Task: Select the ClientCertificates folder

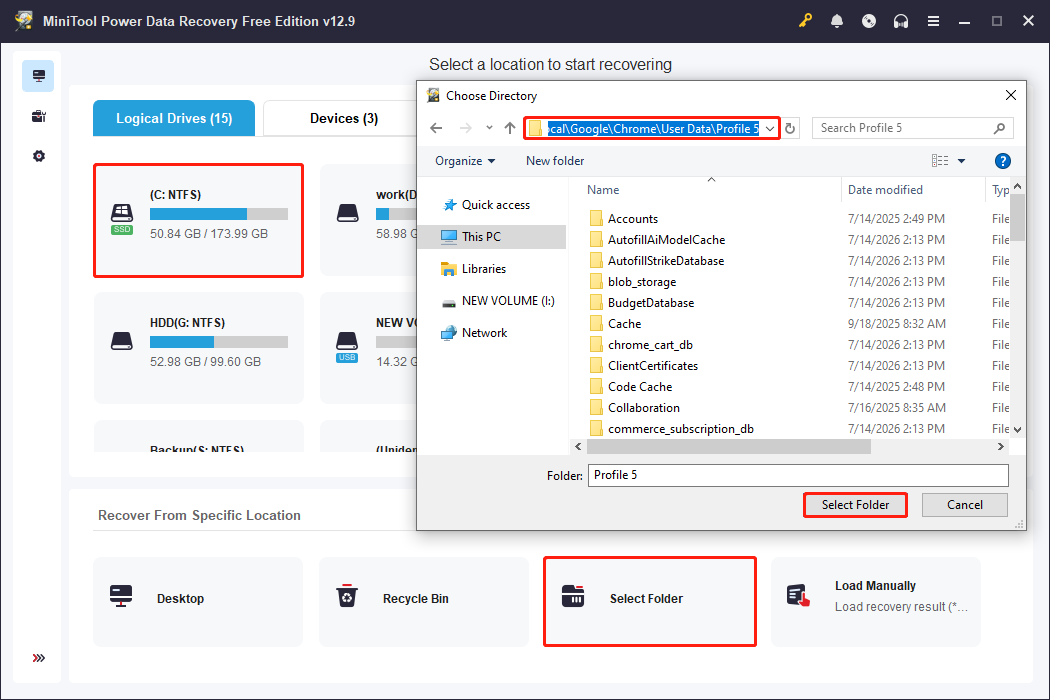Action: 652,366
